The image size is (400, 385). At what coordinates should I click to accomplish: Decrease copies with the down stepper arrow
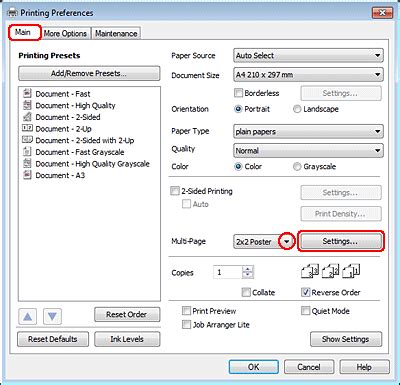click(x=248, y=275)
